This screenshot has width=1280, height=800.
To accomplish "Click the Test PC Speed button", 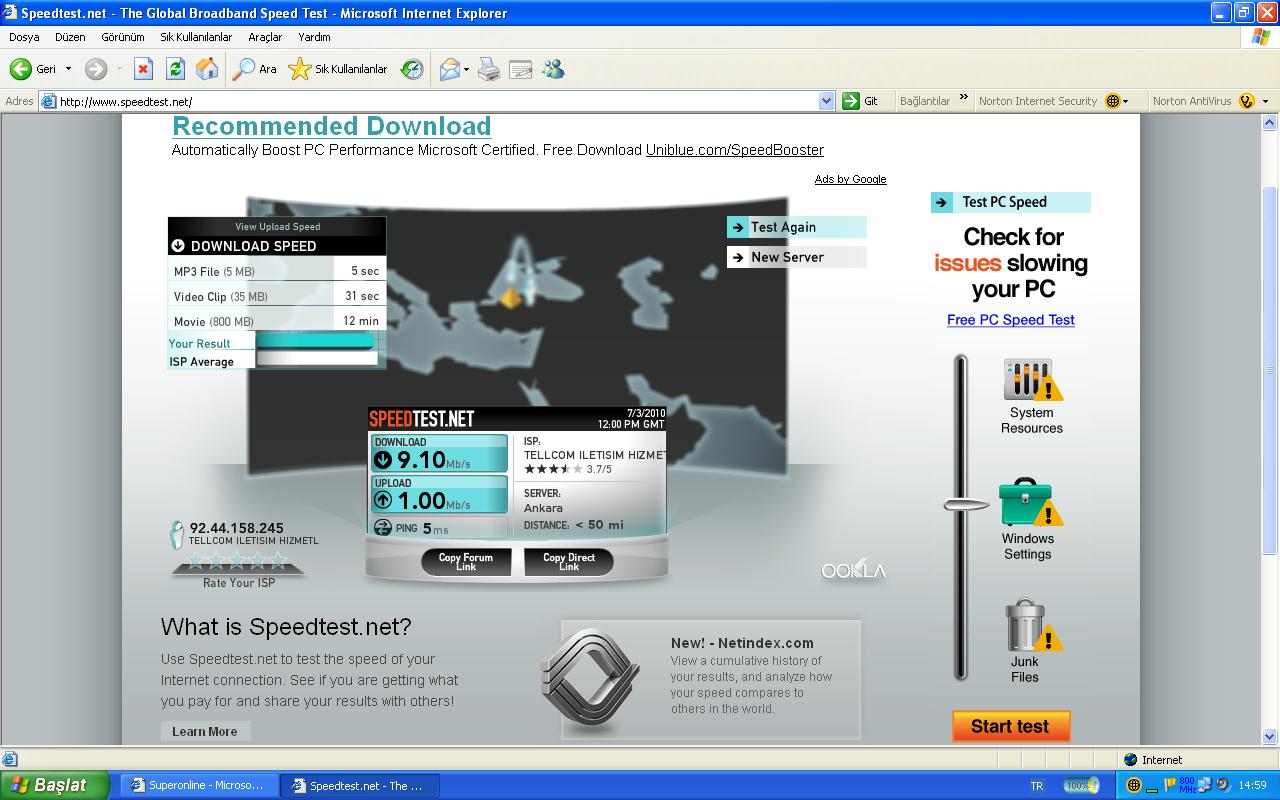I will point(1011,202).
